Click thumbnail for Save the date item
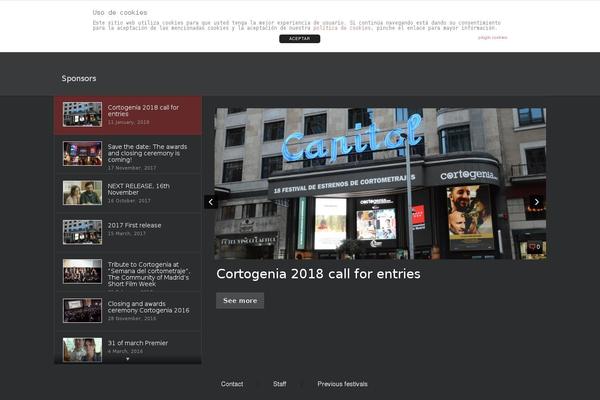 tap(82, 153)
